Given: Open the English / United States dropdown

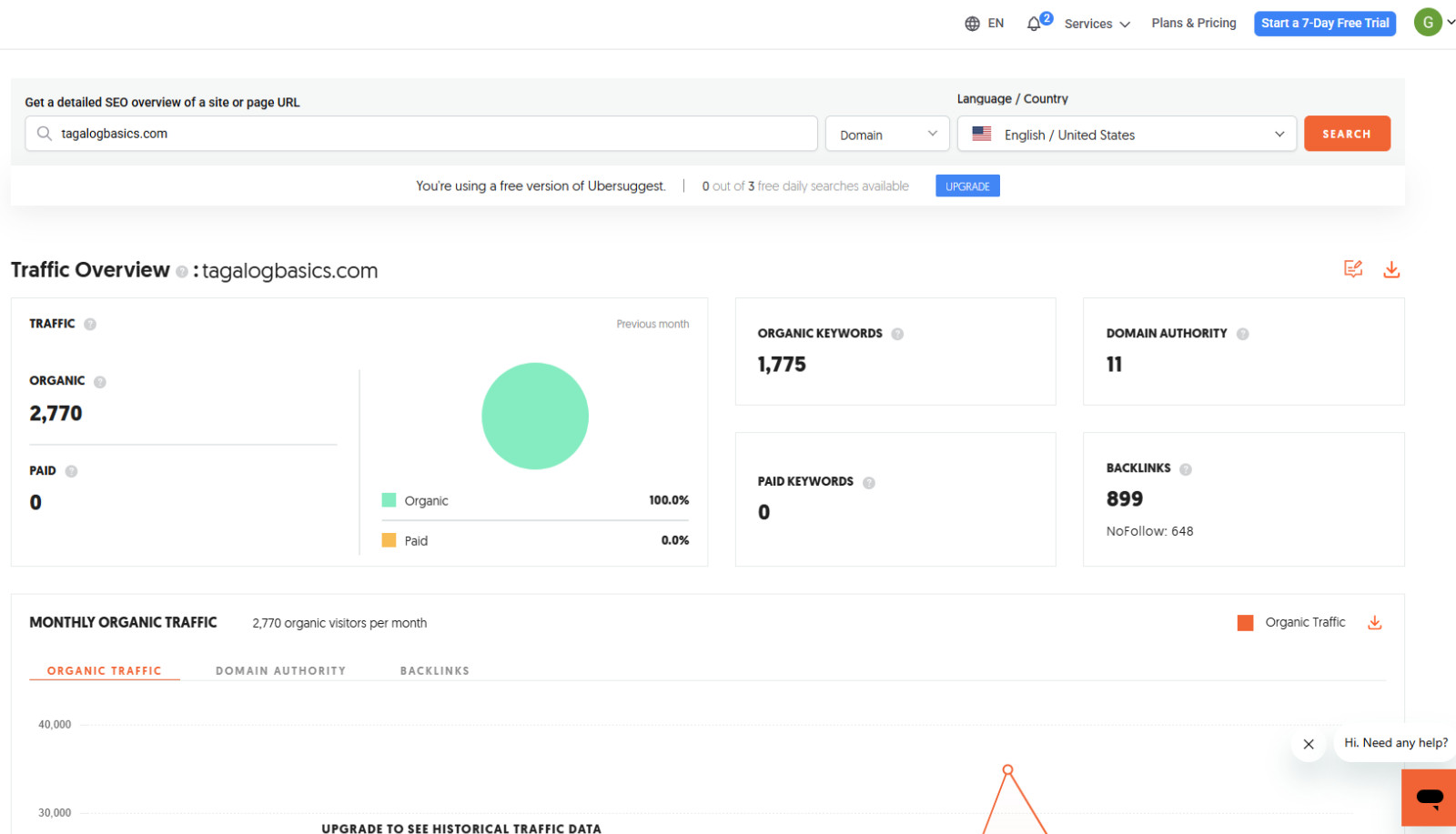Looking at the screenshot, I should [x=1127, y=134].
